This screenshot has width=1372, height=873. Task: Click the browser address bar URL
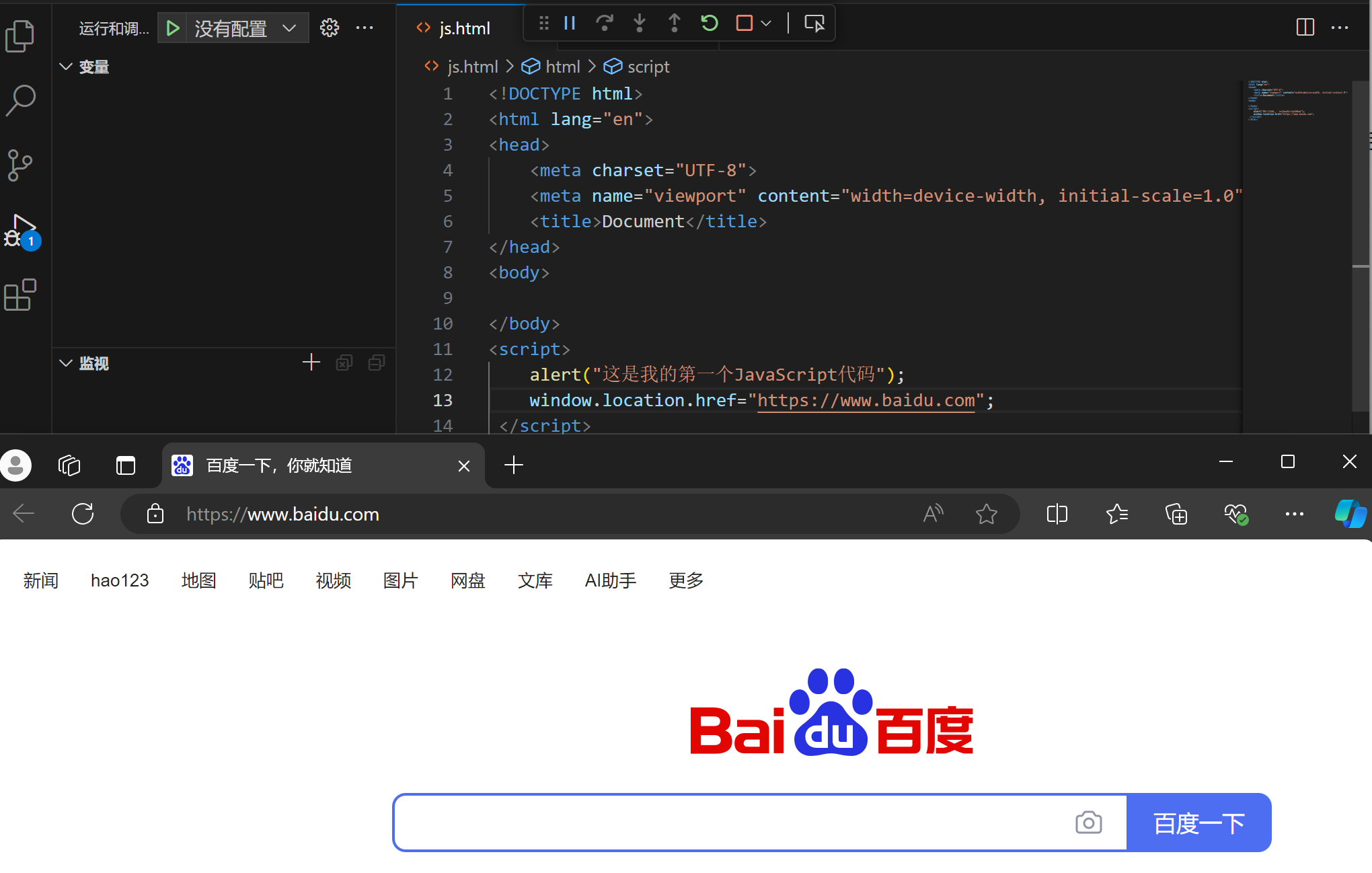point(282,515)
